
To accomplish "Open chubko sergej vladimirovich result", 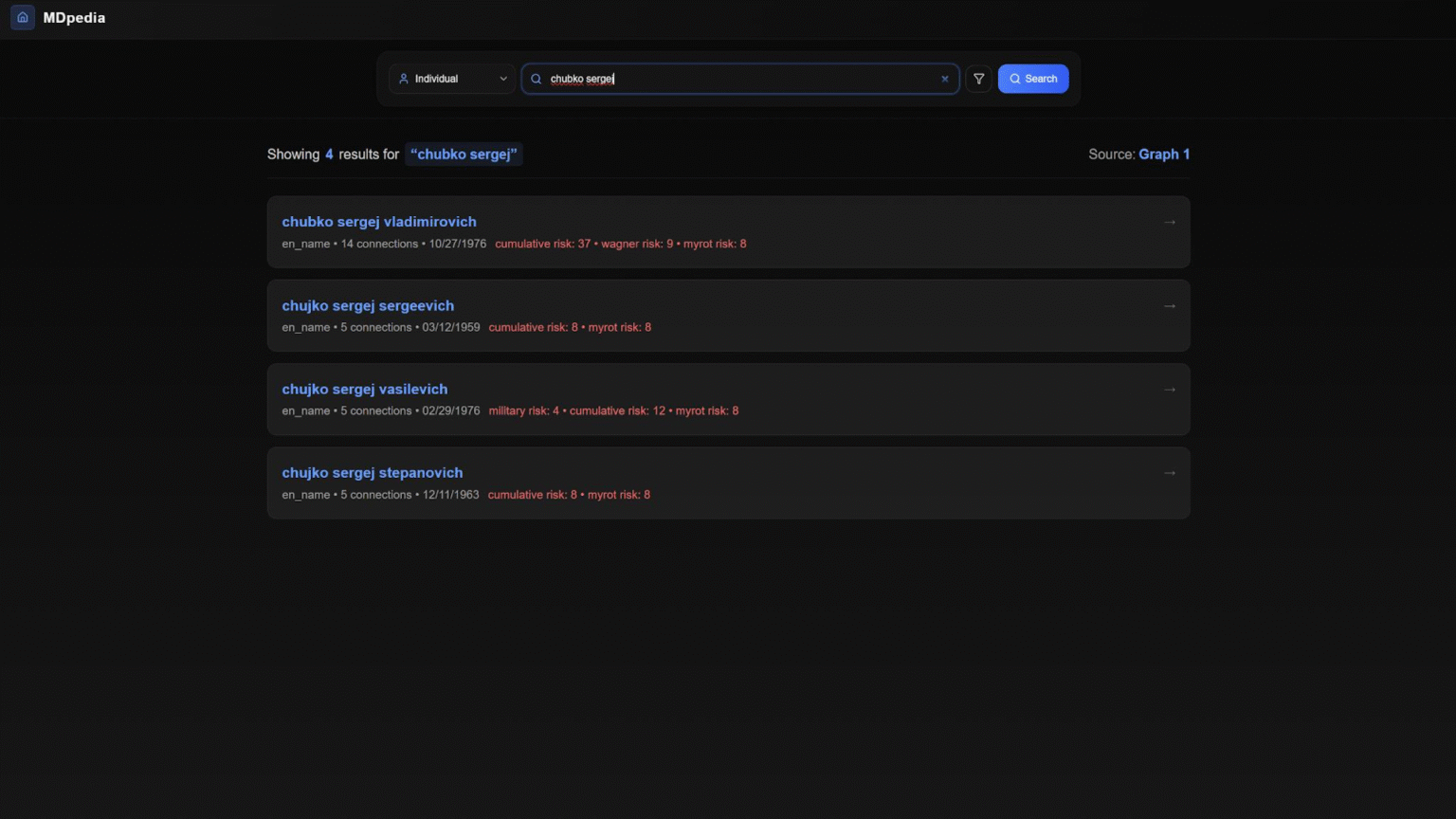I will (728, 232).
